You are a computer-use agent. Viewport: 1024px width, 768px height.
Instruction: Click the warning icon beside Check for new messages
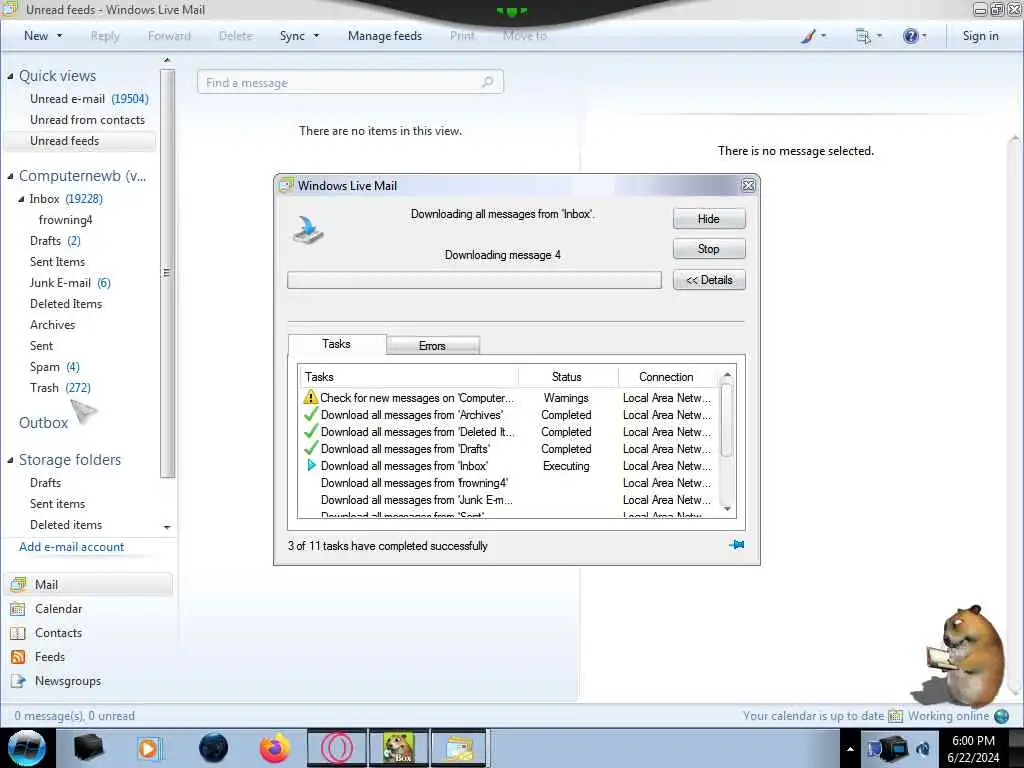click(x=311, y=397)
